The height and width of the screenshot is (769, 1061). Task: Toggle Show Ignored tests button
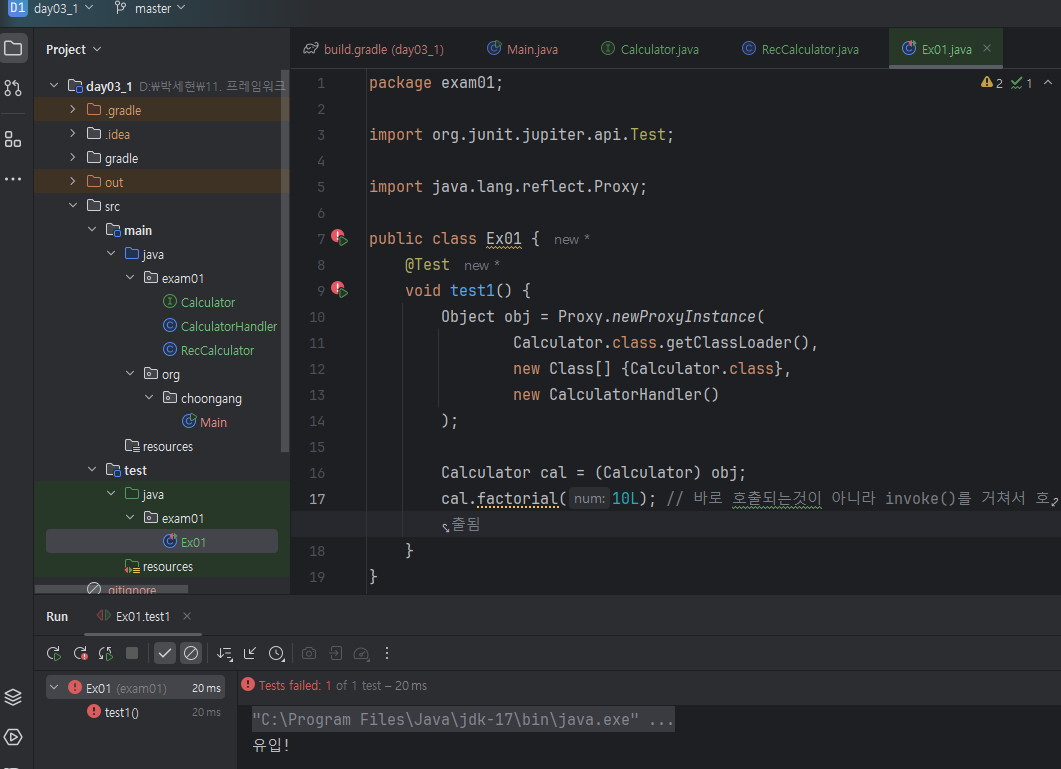[191, 653]
